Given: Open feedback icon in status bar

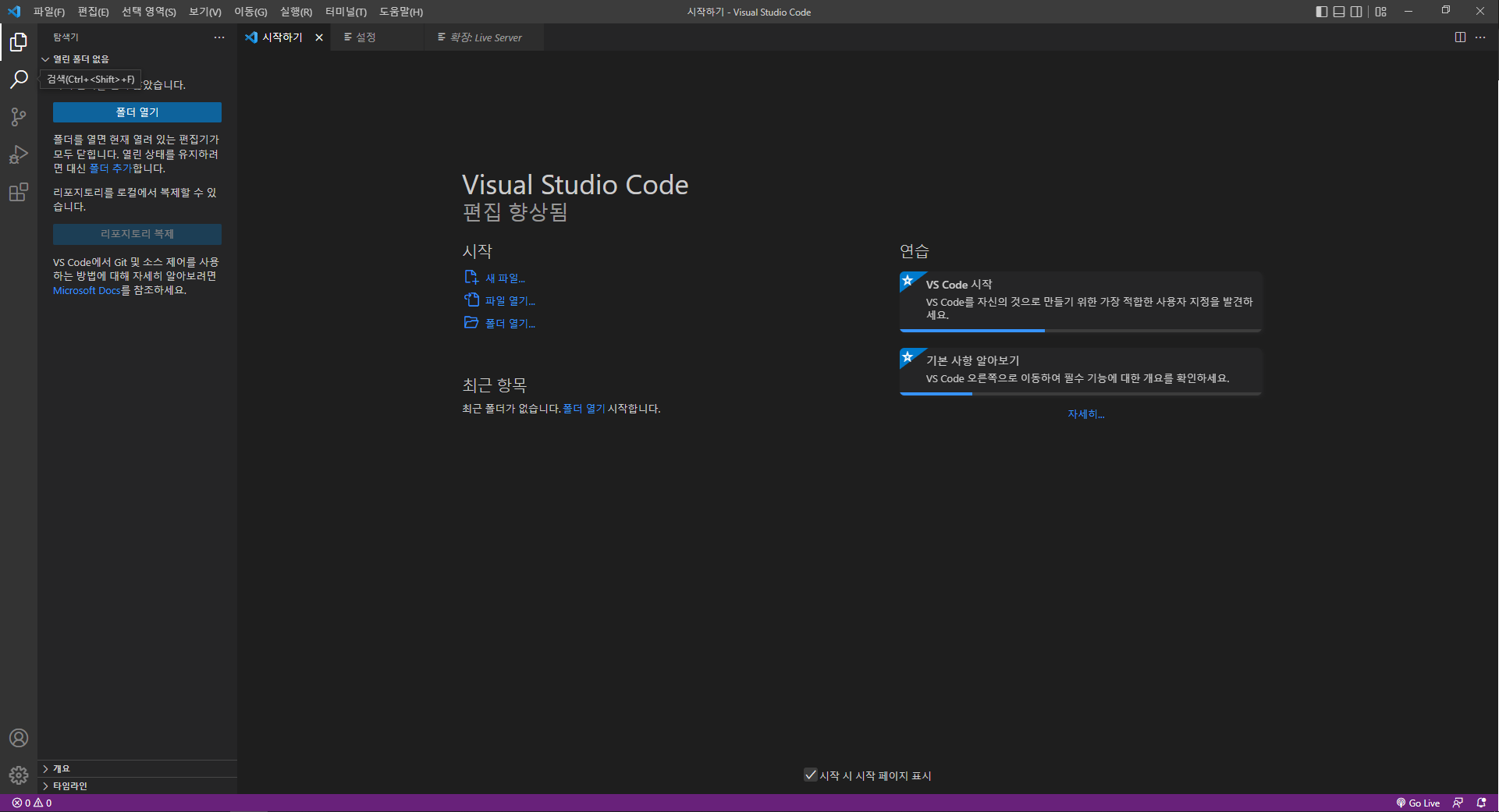Looking at the screenshot, I should pos(1458,803).
